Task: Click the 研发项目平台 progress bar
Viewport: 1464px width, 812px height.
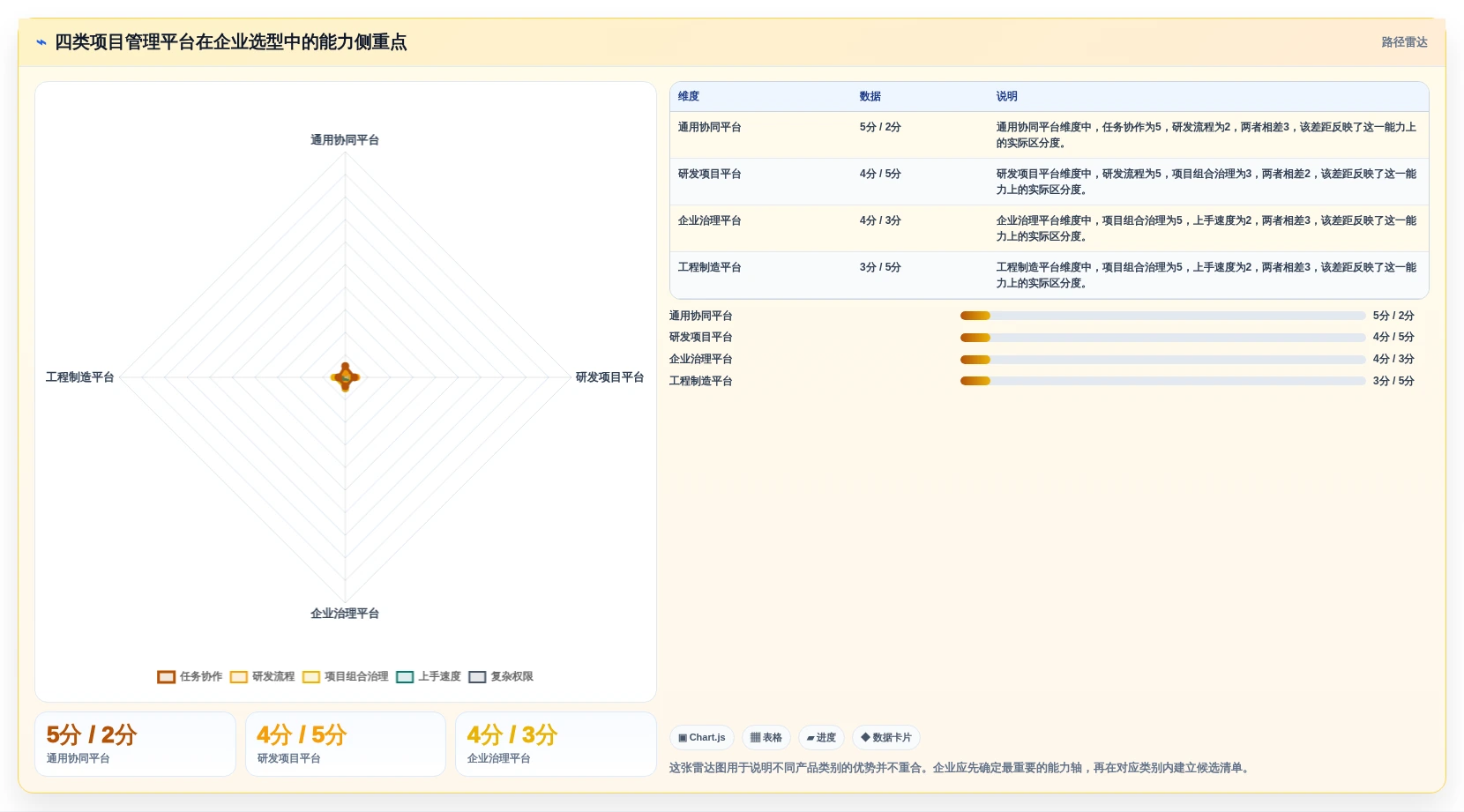Action: point(1162,338)
